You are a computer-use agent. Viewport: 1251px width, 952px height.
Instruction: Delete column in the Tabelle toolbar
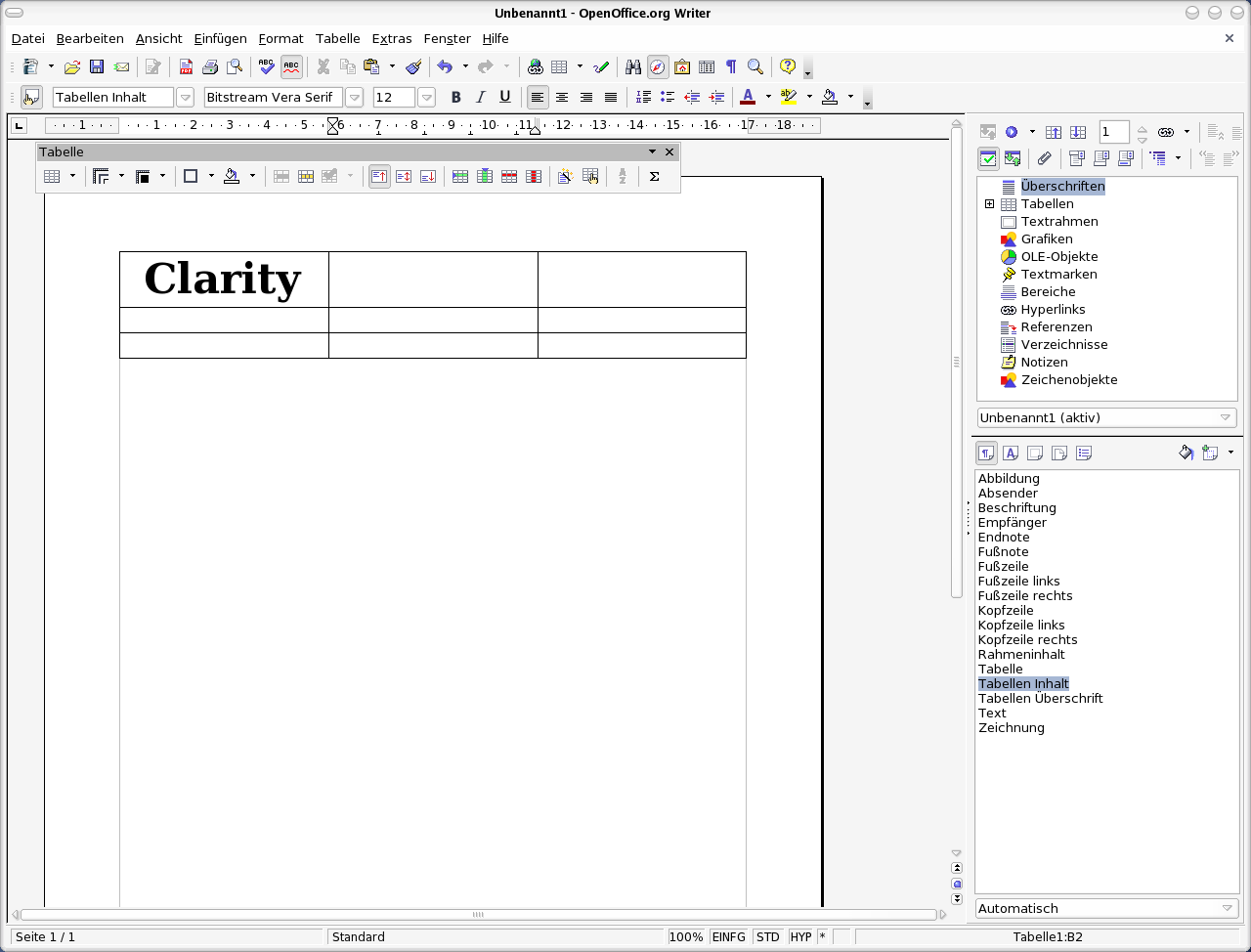point(534,177)
